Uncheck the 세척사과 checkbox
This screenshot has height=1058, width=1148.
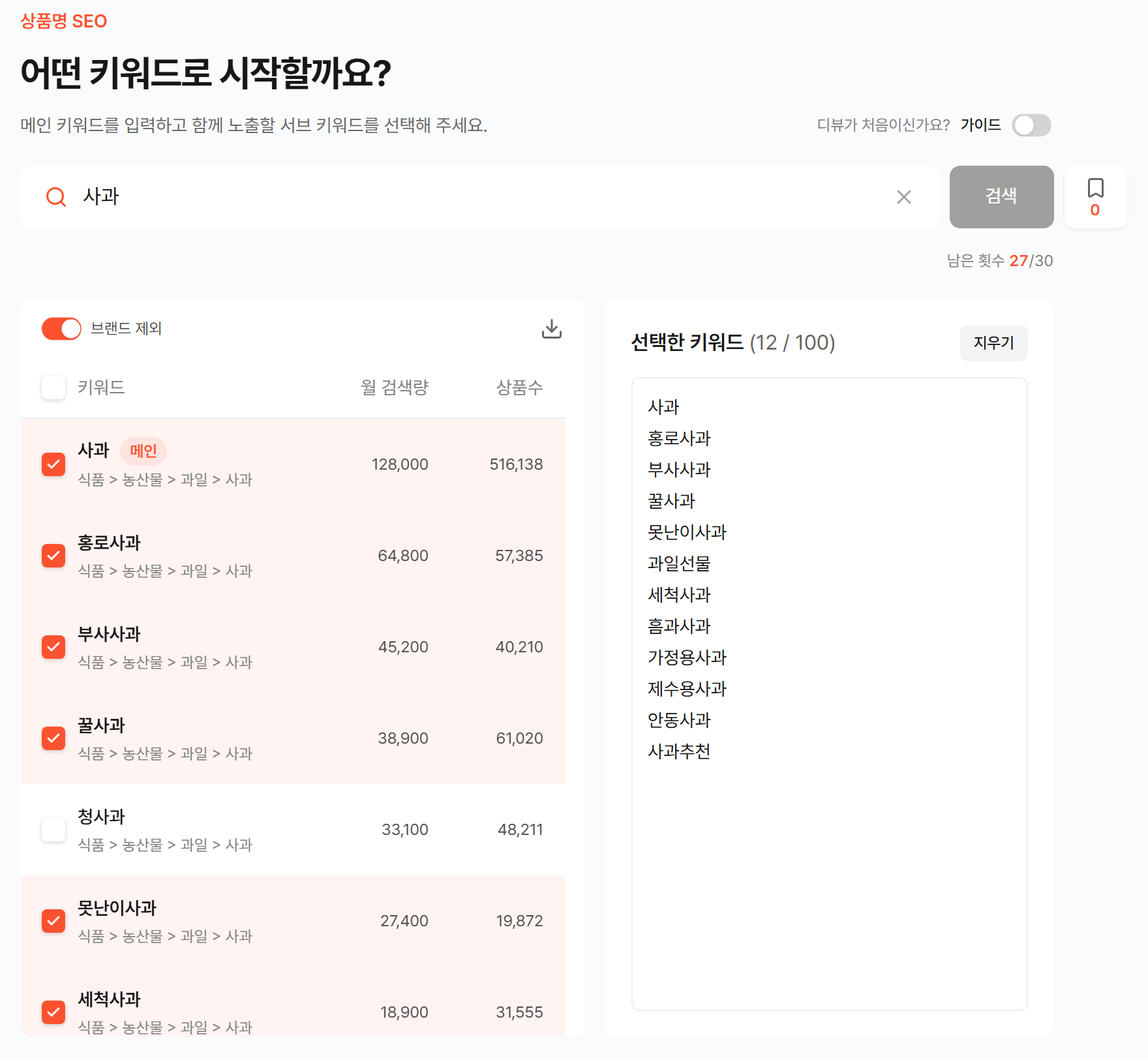(x=53, y=1012)
